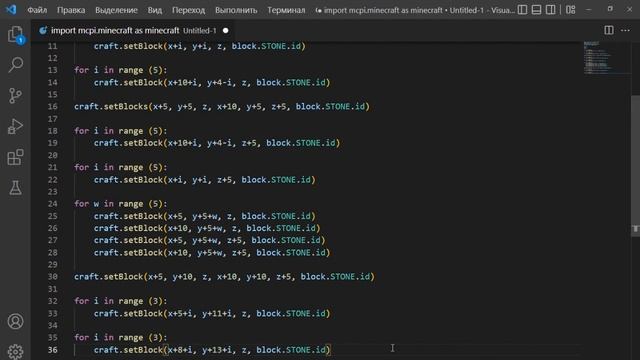Open the Файл menu
Image resolution: width=640 pixels, height=360 pixels.
[37, 10]
